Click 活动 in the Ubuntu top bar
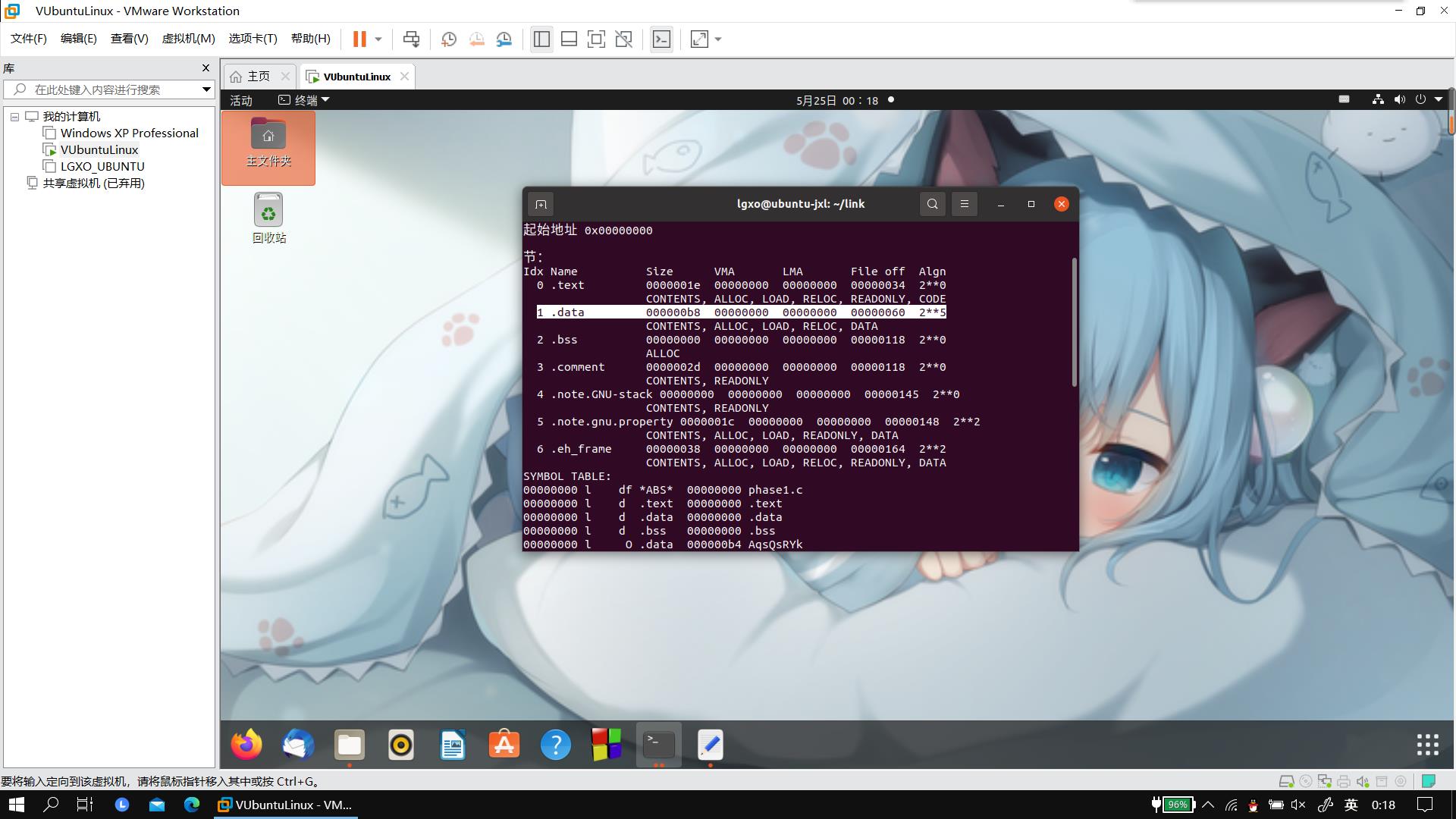Viewport: 1456px width, 819px height. point(241,100)
